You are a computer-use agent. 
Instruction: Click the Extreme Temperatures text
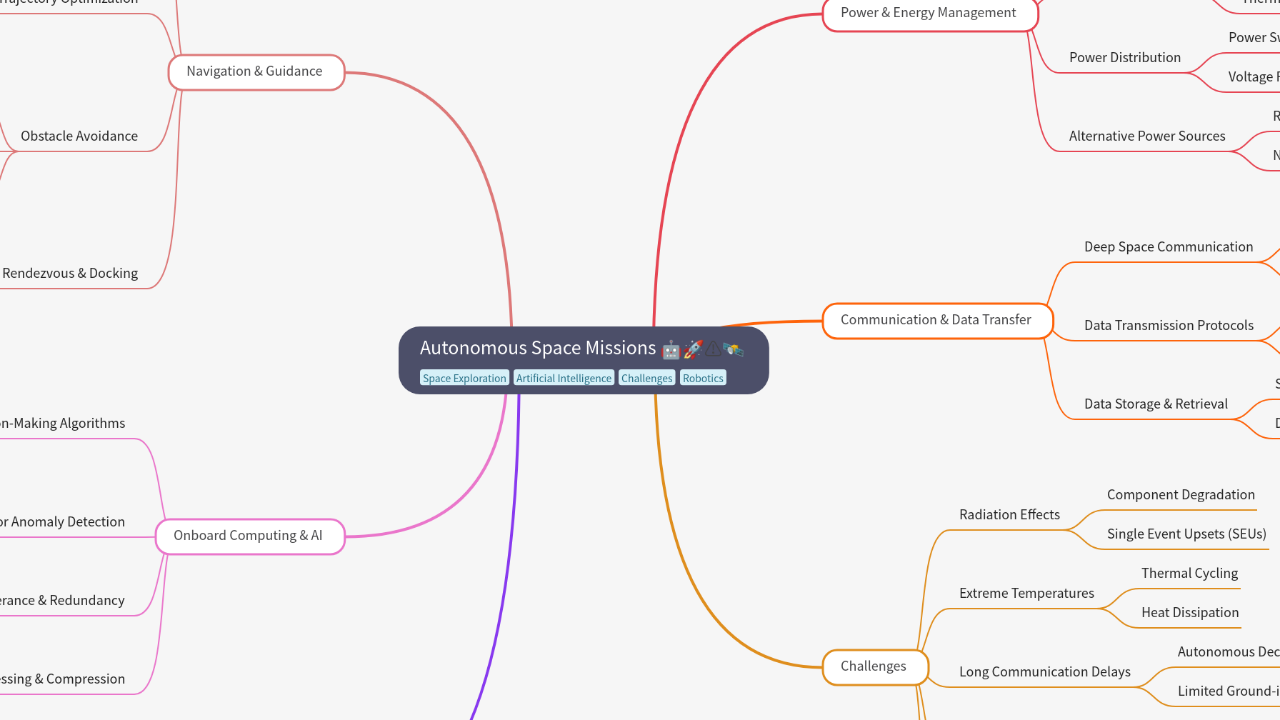[1027, 594]
